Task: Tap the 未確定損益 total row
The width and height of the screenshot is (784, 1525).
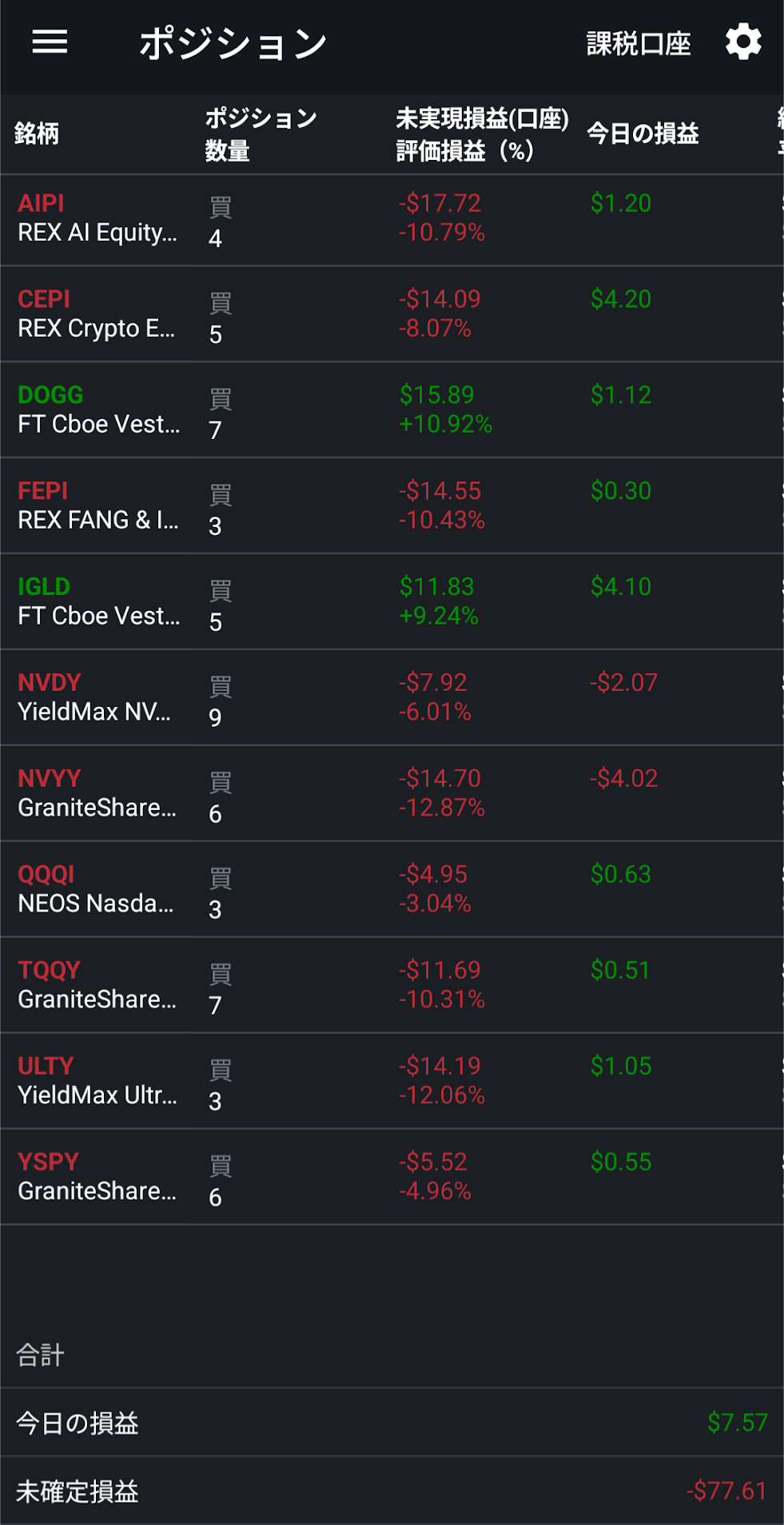Action: point(392,1491)
